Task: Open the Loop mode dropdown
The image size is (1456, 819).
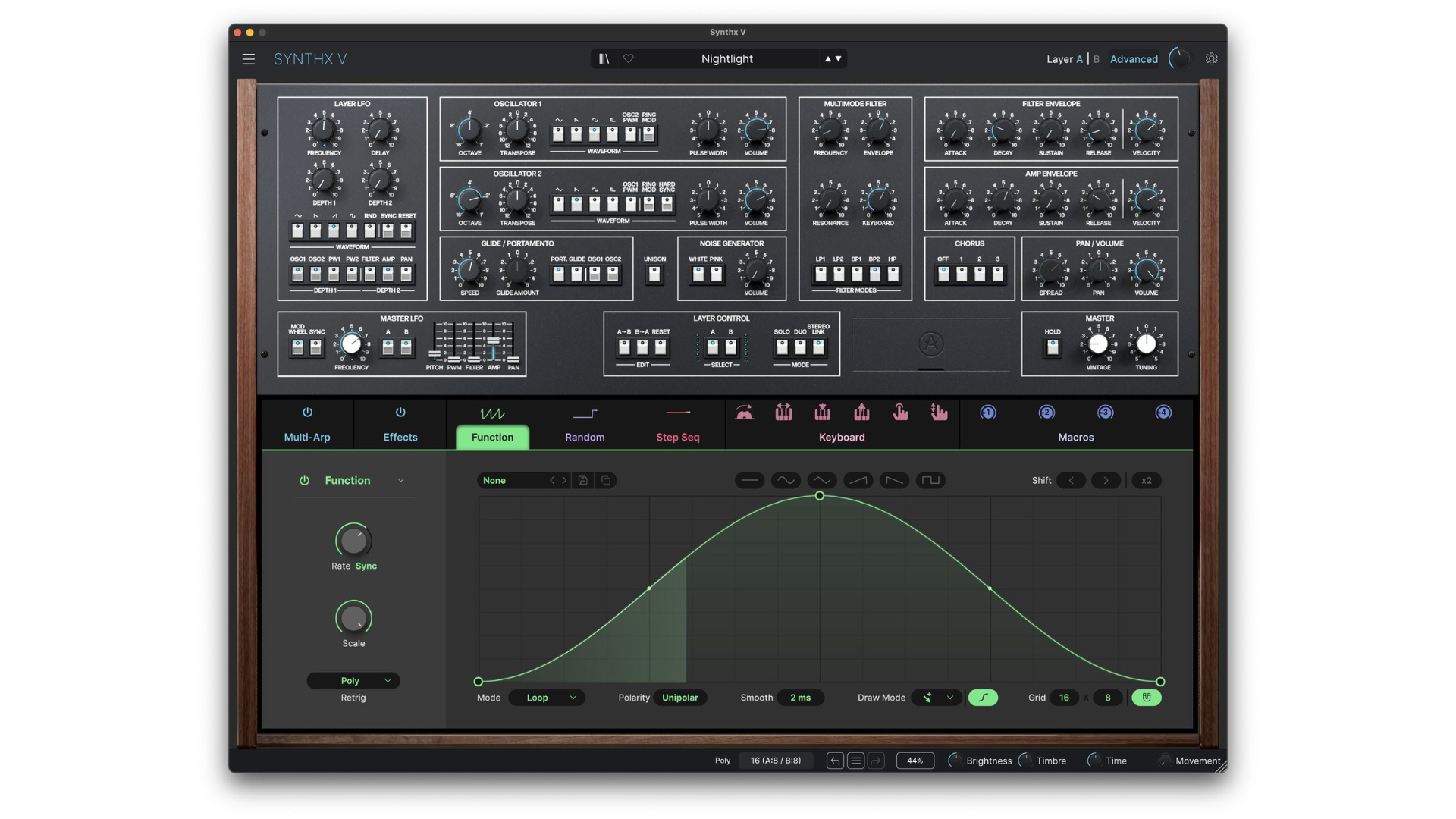Action: tap(547, 698)
